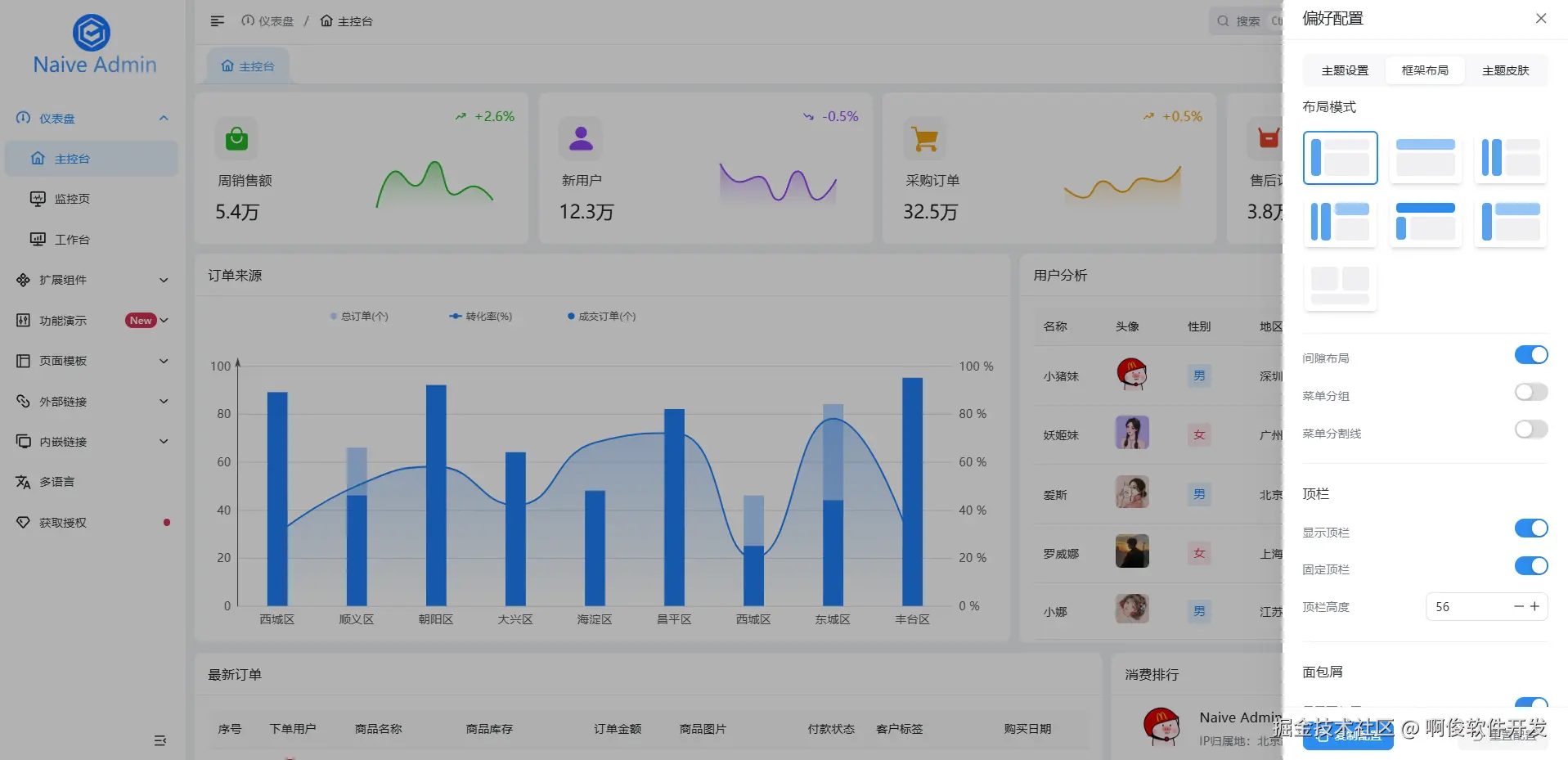Click the menu collapse icon in header

pyautogui.click(x=217, y=21)
